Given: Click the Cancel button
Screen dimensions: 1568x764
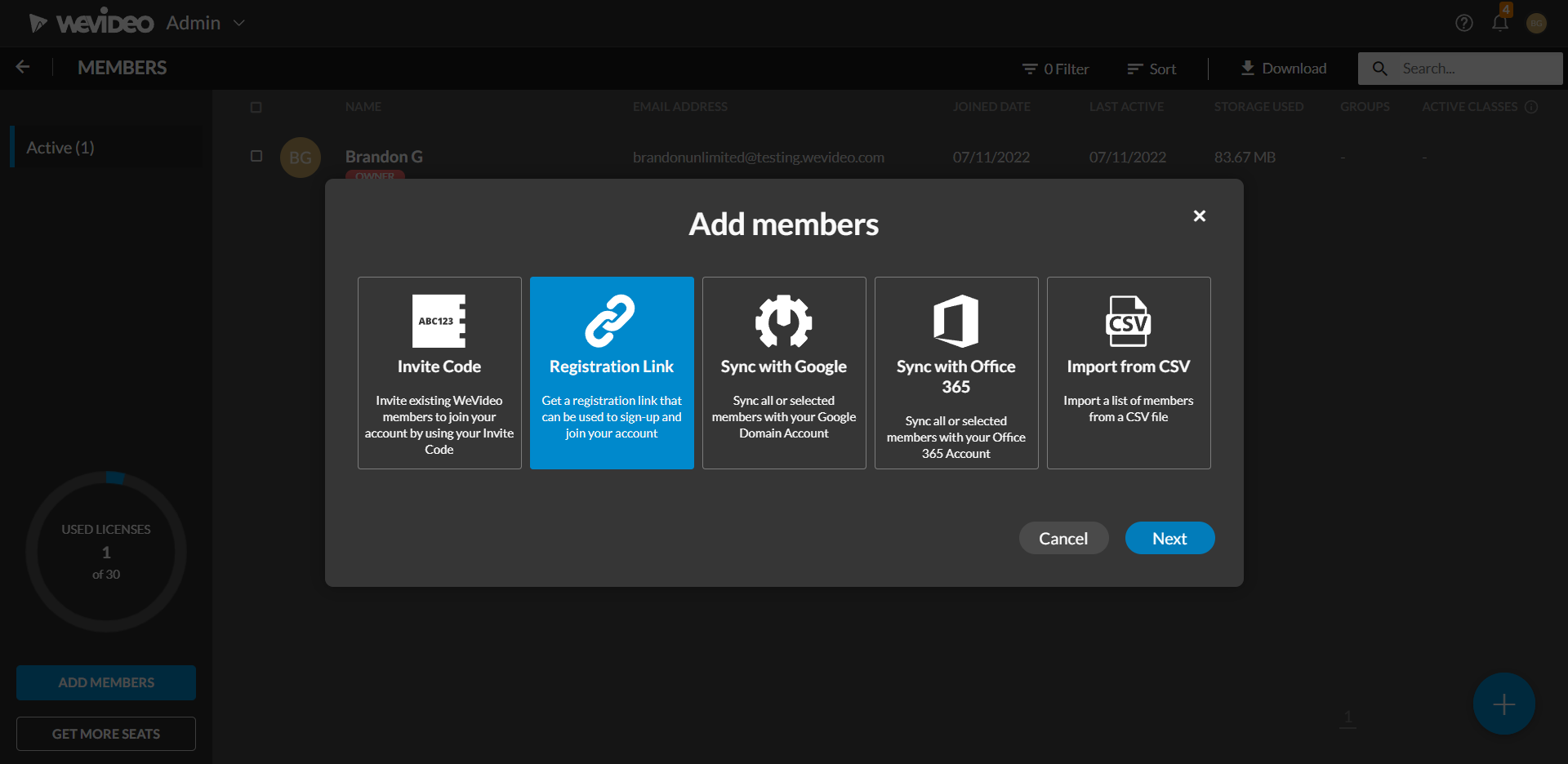Looking at the screenshot, I should tap(1063, 538).
